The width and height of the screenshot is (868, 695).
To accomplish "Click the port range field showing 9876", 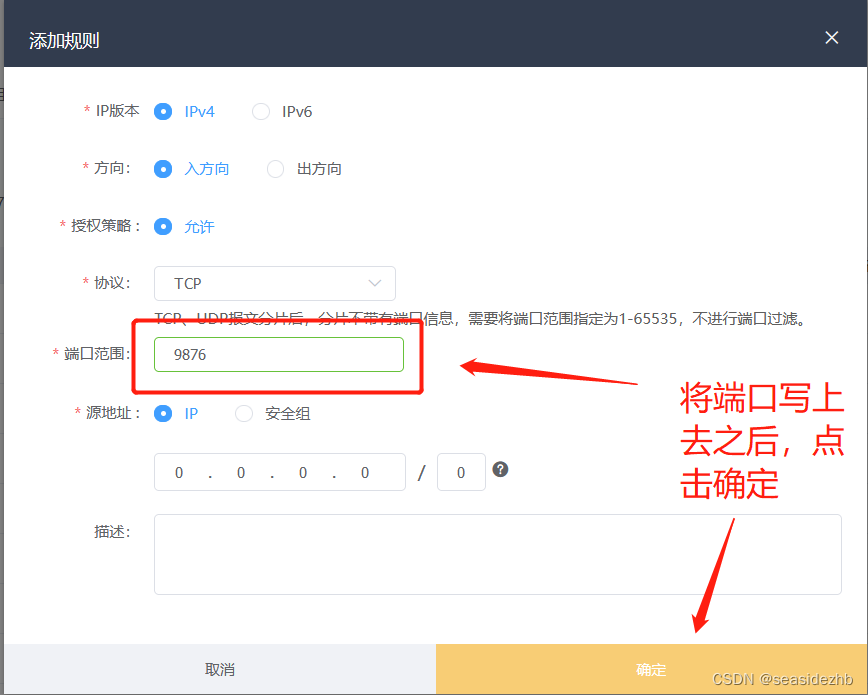I will [x=279, y=354].
